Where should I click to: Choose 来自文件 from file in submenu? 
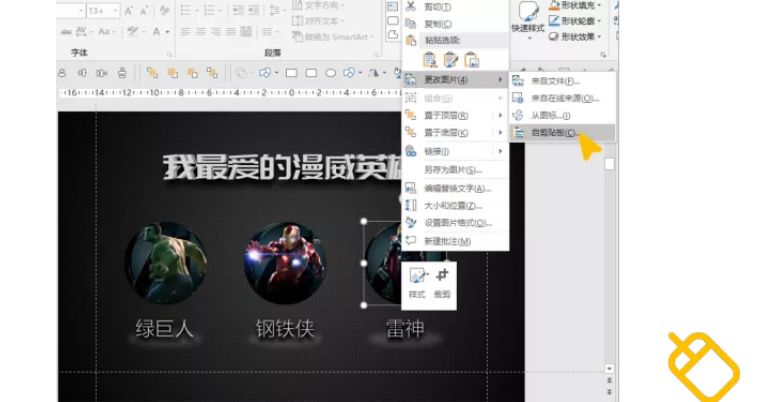tap(563, 81)
